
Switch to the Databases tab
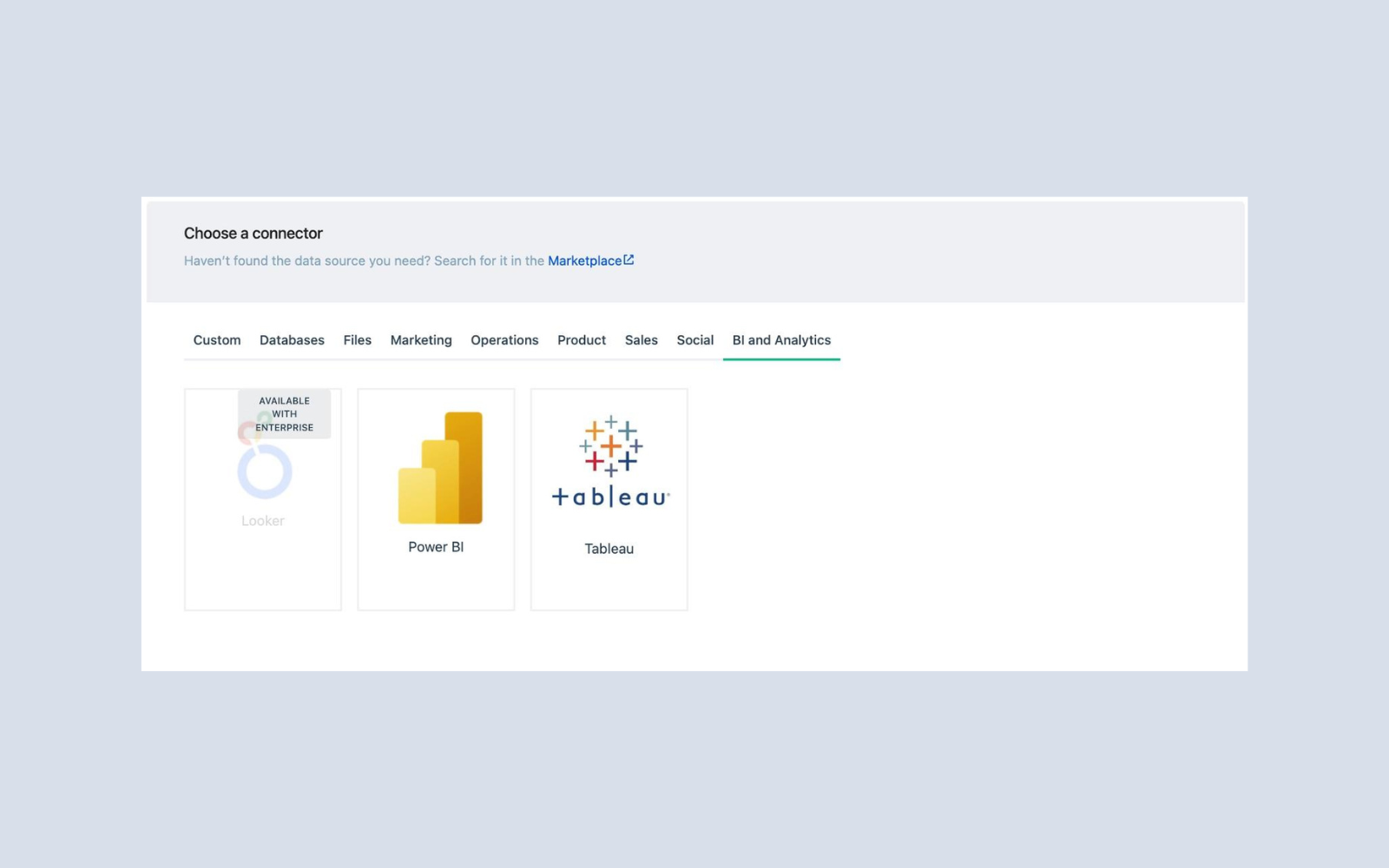(x=292, y=340)
